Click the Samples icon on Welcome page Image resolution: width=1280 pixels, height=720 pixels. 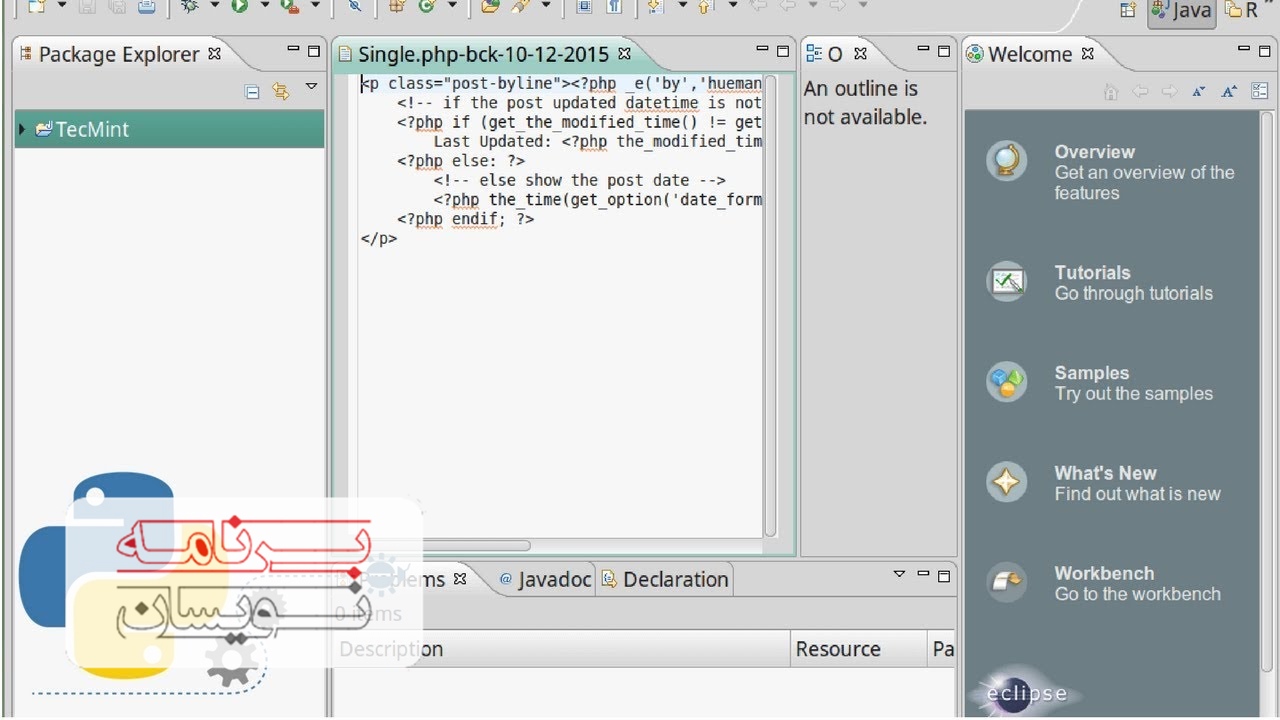(1006, 382)
